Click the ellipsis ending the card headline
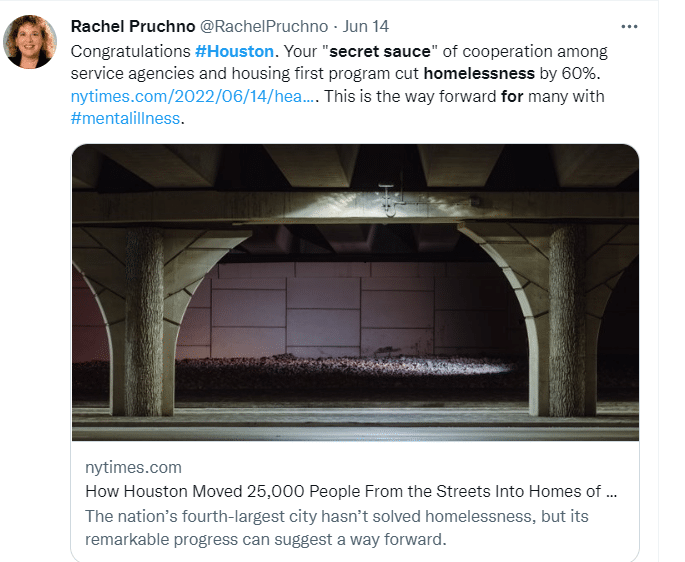The image size is (685, 562). (x=611, y=491)
